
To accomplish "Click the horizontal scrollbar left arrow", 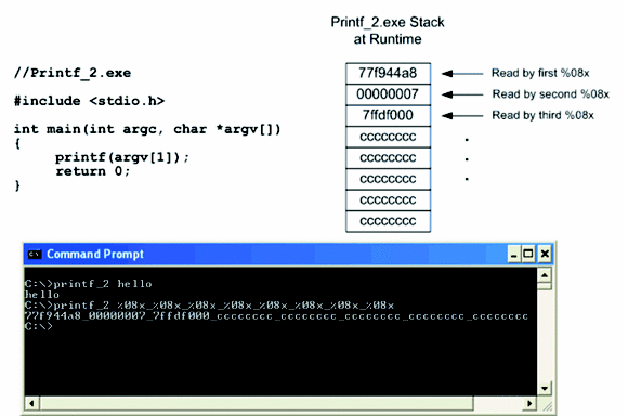I will click(x=32, y=404).
